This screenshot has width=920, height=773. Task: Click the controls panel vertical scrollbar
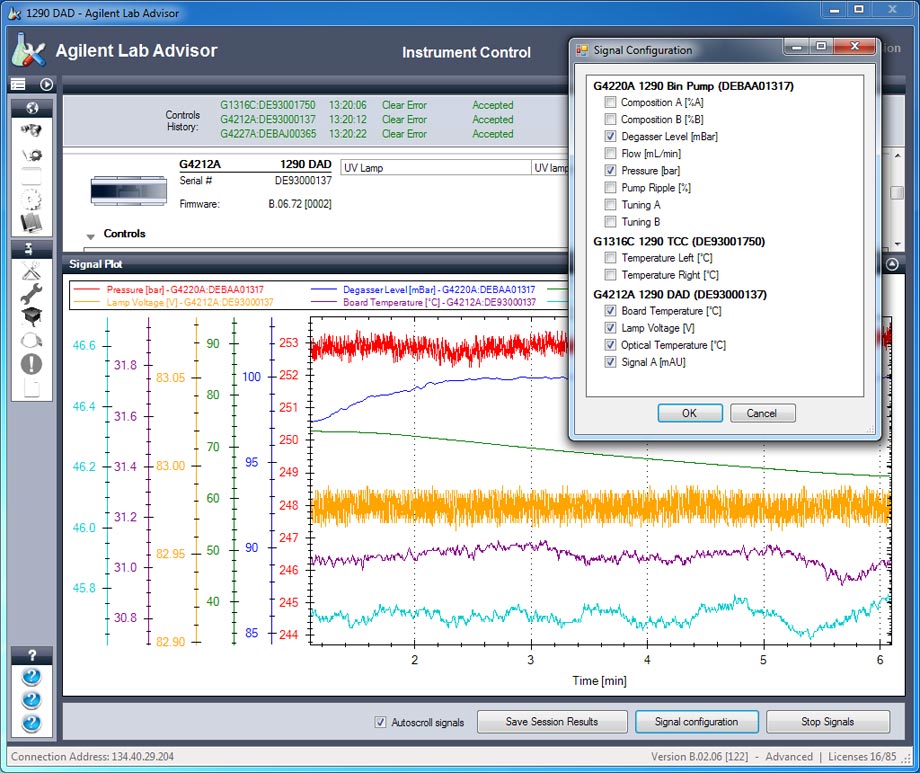(x=897, y=193)
